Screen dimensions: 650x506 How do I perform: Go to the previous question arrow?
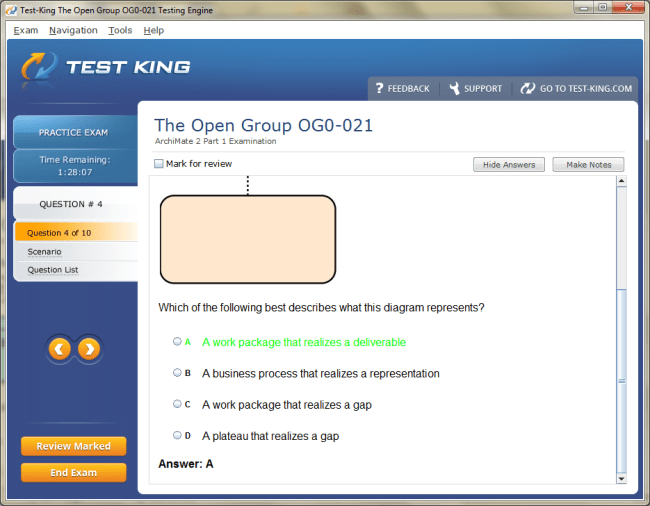60,349
